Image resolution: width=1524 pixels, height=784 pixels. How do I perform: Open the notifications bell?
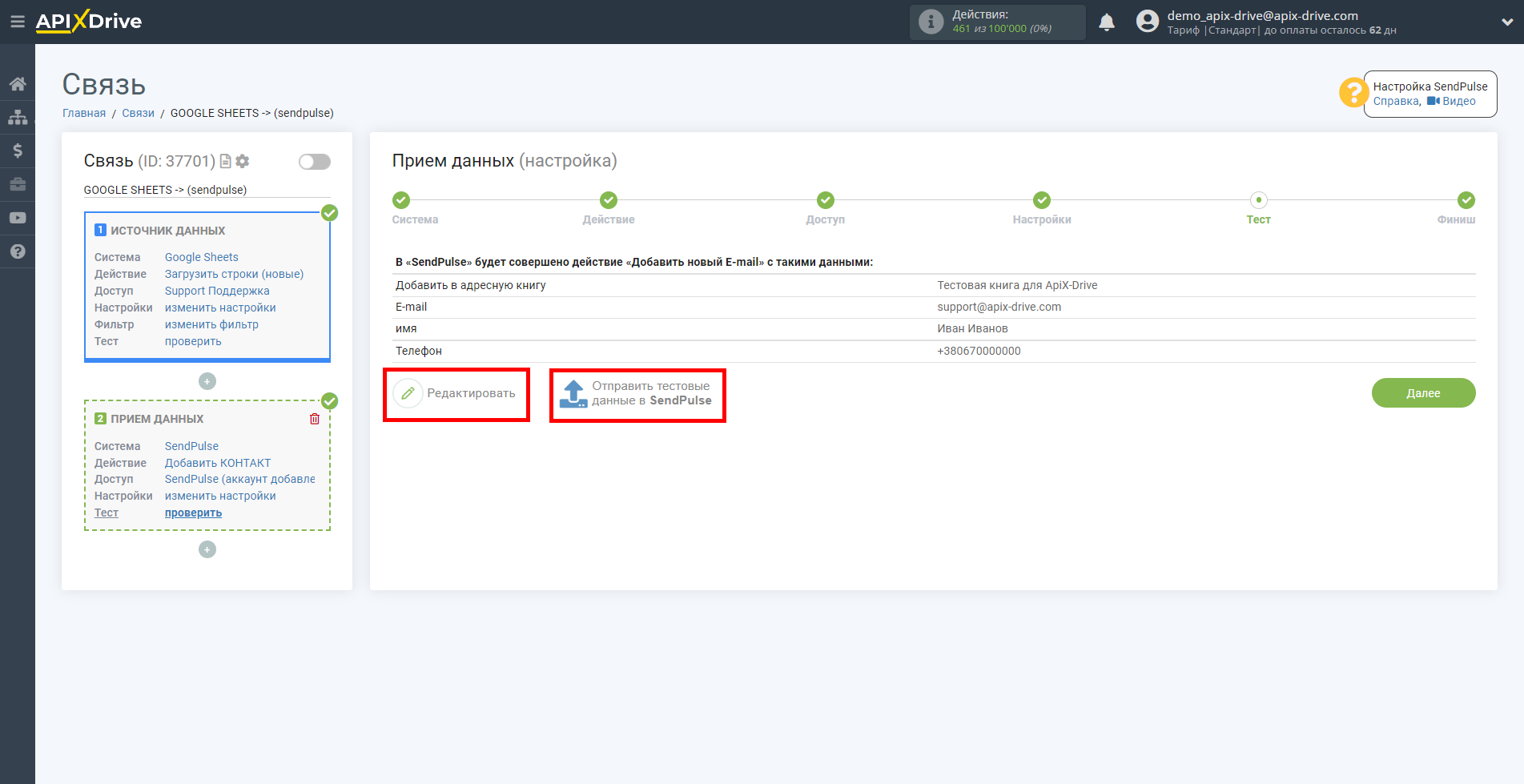coord(1107,22)
